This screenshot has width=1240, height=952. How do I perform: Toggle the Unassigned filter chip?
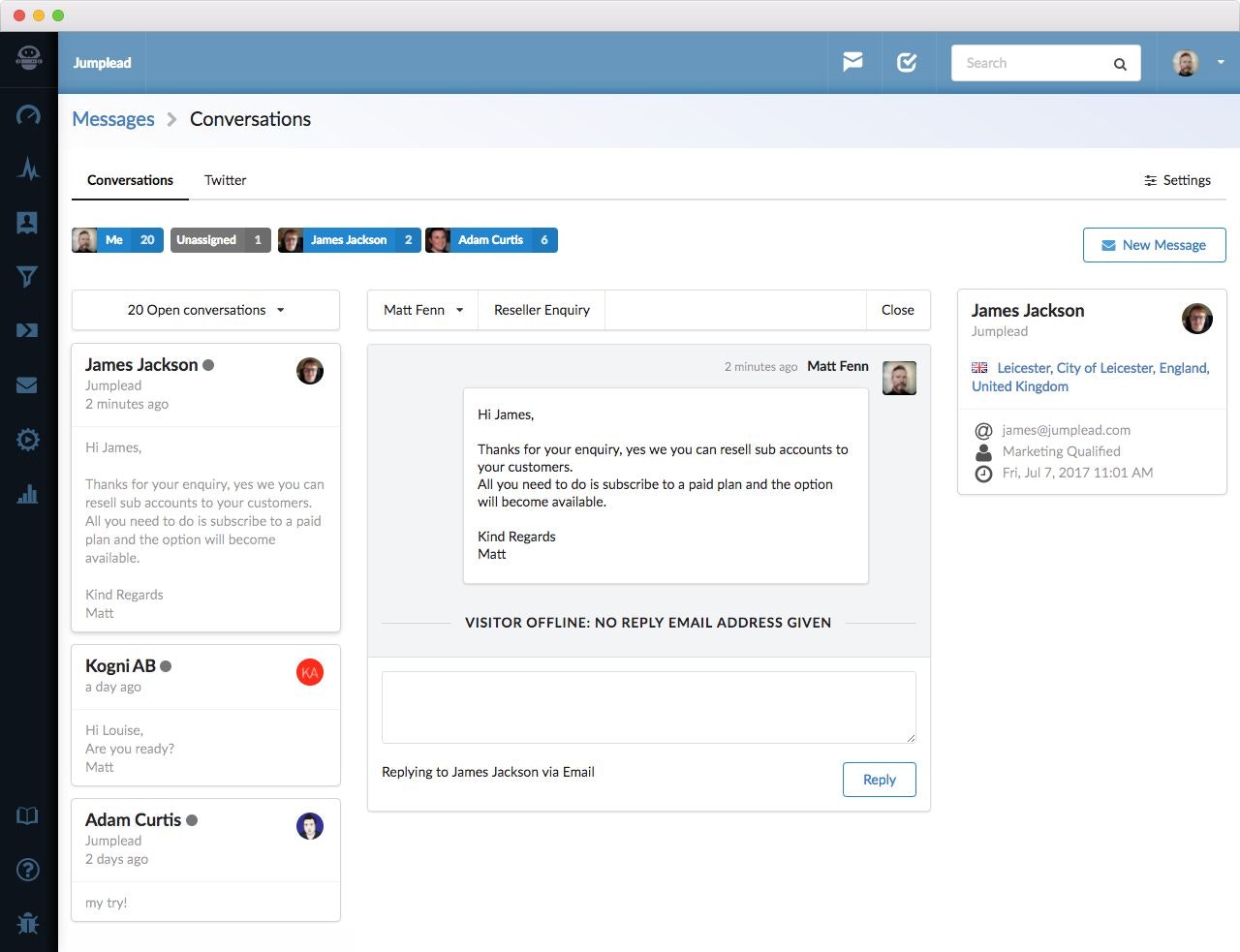(x=220, y=240)
